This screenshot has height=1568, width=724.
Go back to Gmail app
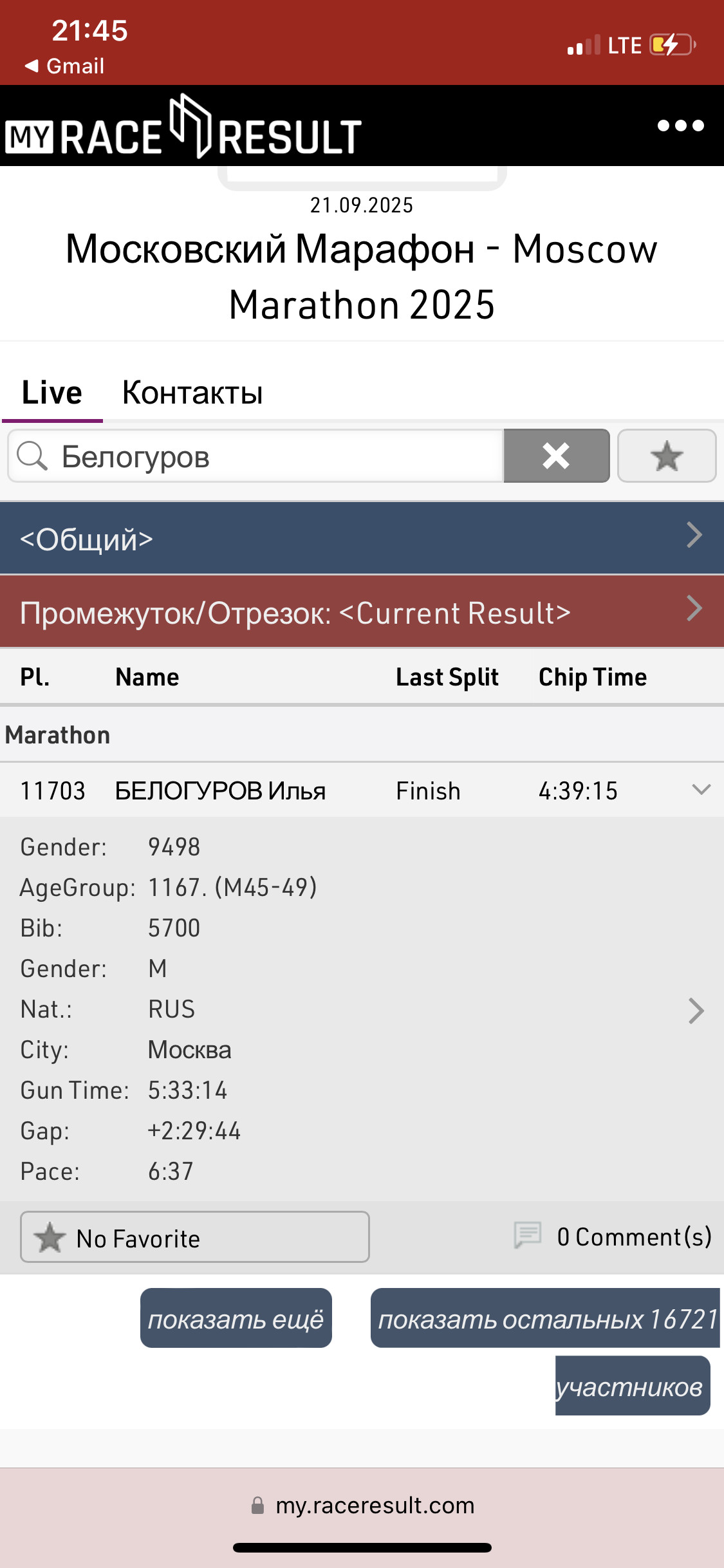coord(64,66)
